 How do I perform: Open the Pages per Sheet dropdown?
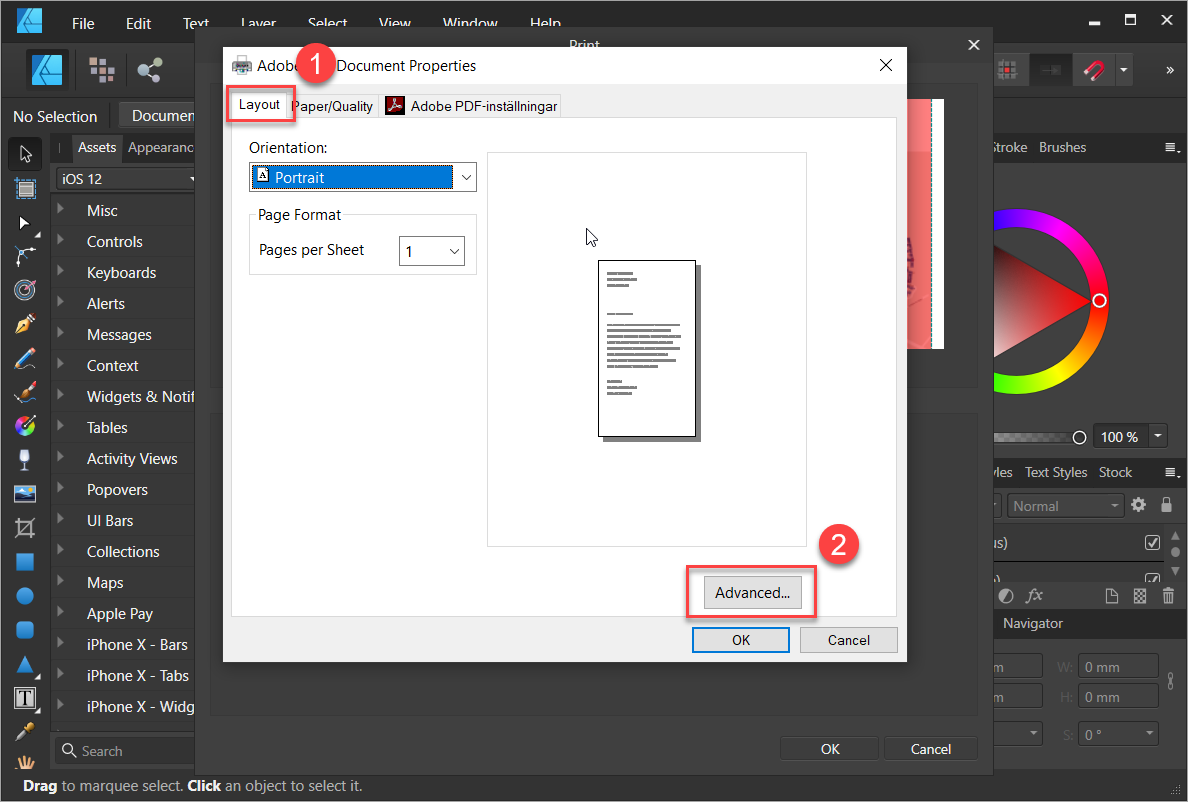coord(432,251)
